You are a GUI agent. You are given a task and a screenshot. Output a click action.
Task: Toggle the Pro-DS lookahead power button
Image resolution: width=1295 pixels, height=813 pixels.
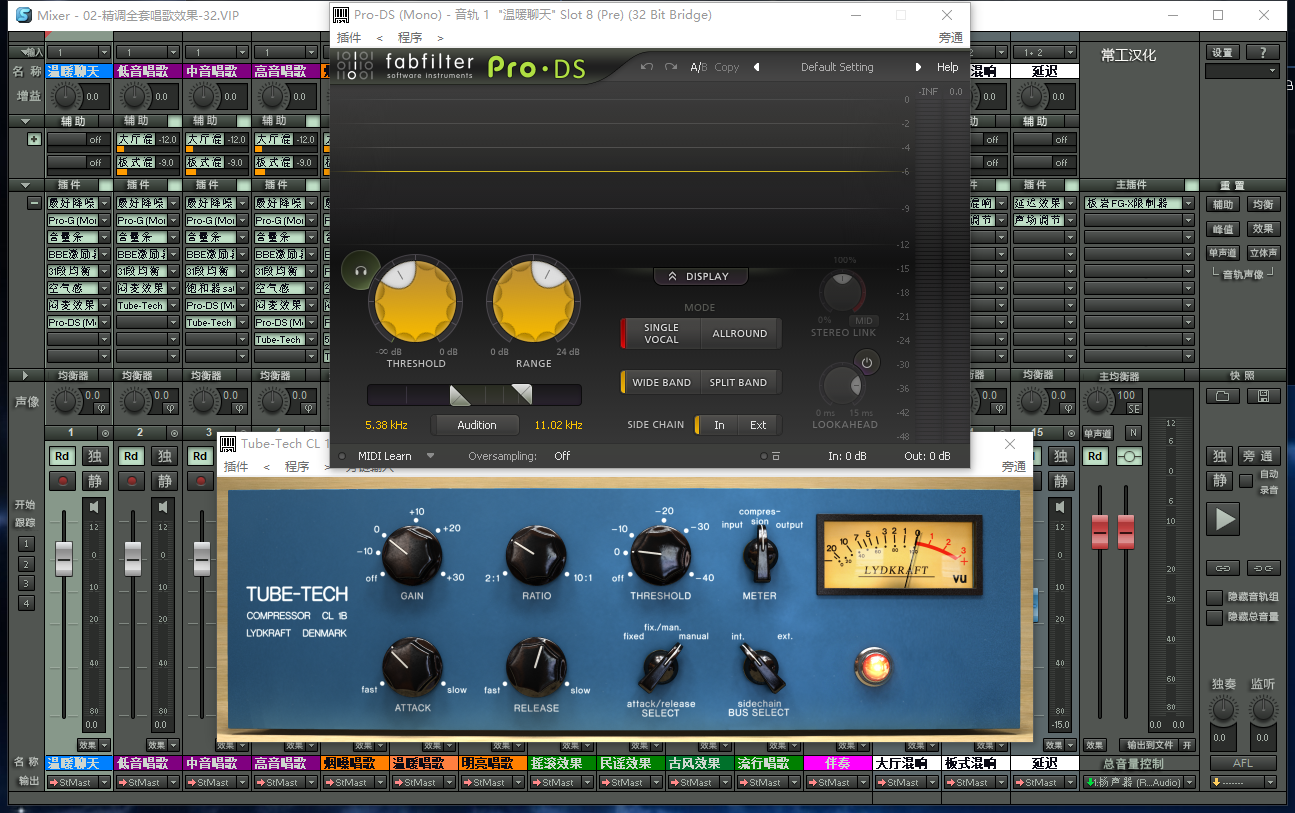pos(867,362)
